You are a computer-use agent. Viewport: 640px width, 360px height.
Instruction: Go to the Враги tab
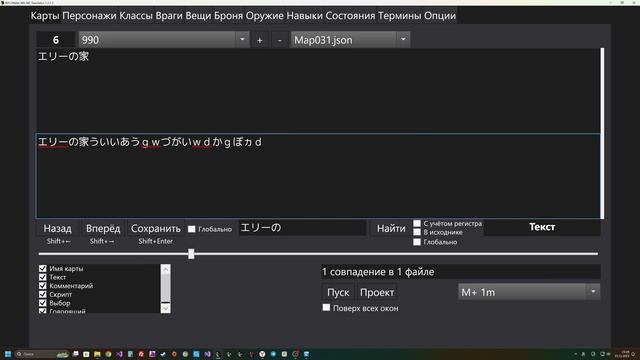coord(169,16)
